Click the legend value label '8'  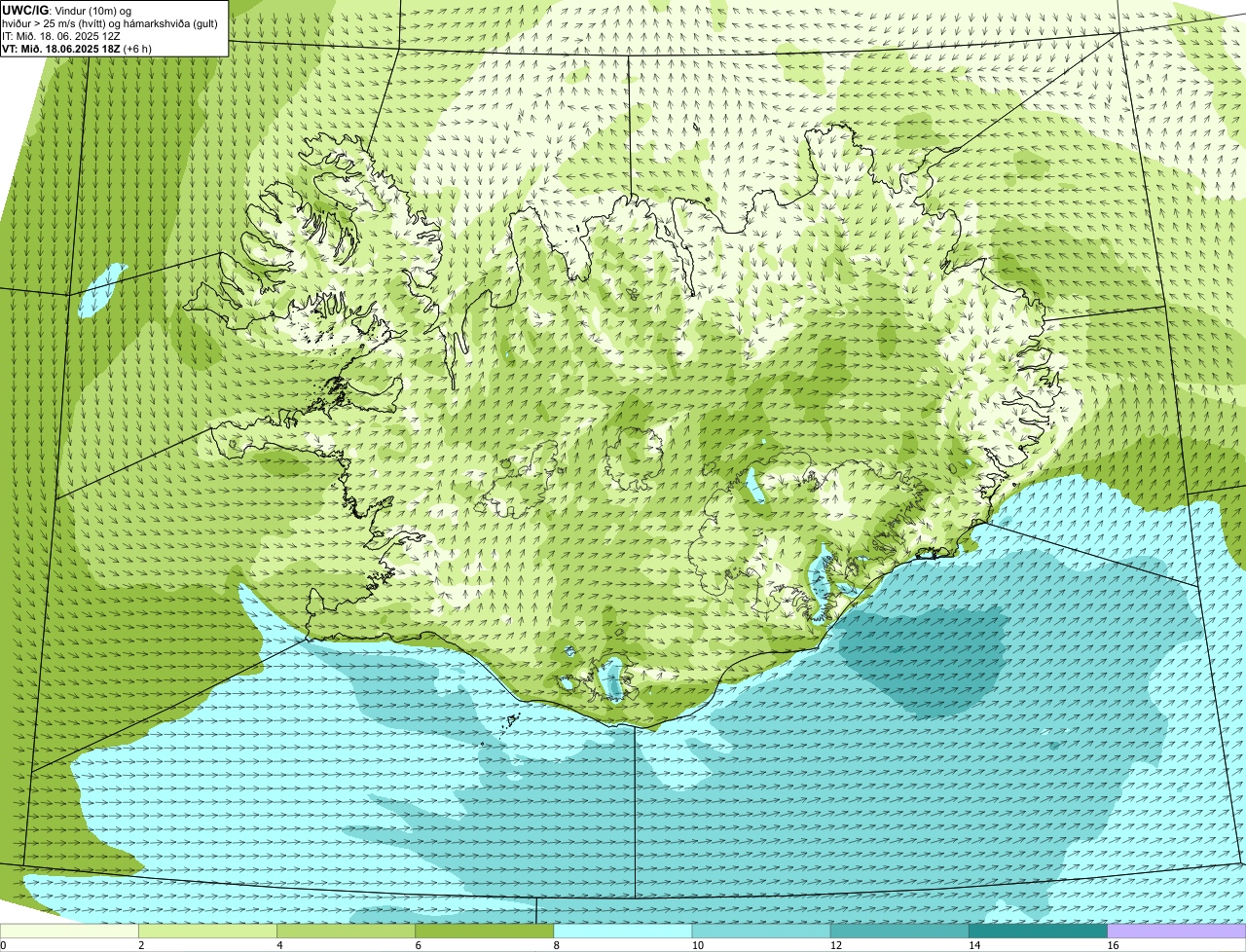[557, 945]
